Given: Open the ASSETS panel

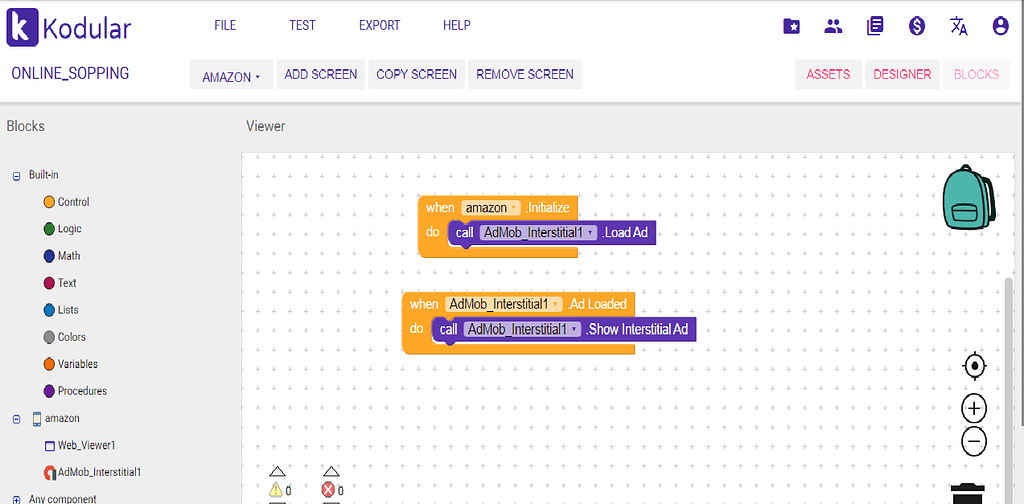Looking at the screenshot, I should click(828, 74).
